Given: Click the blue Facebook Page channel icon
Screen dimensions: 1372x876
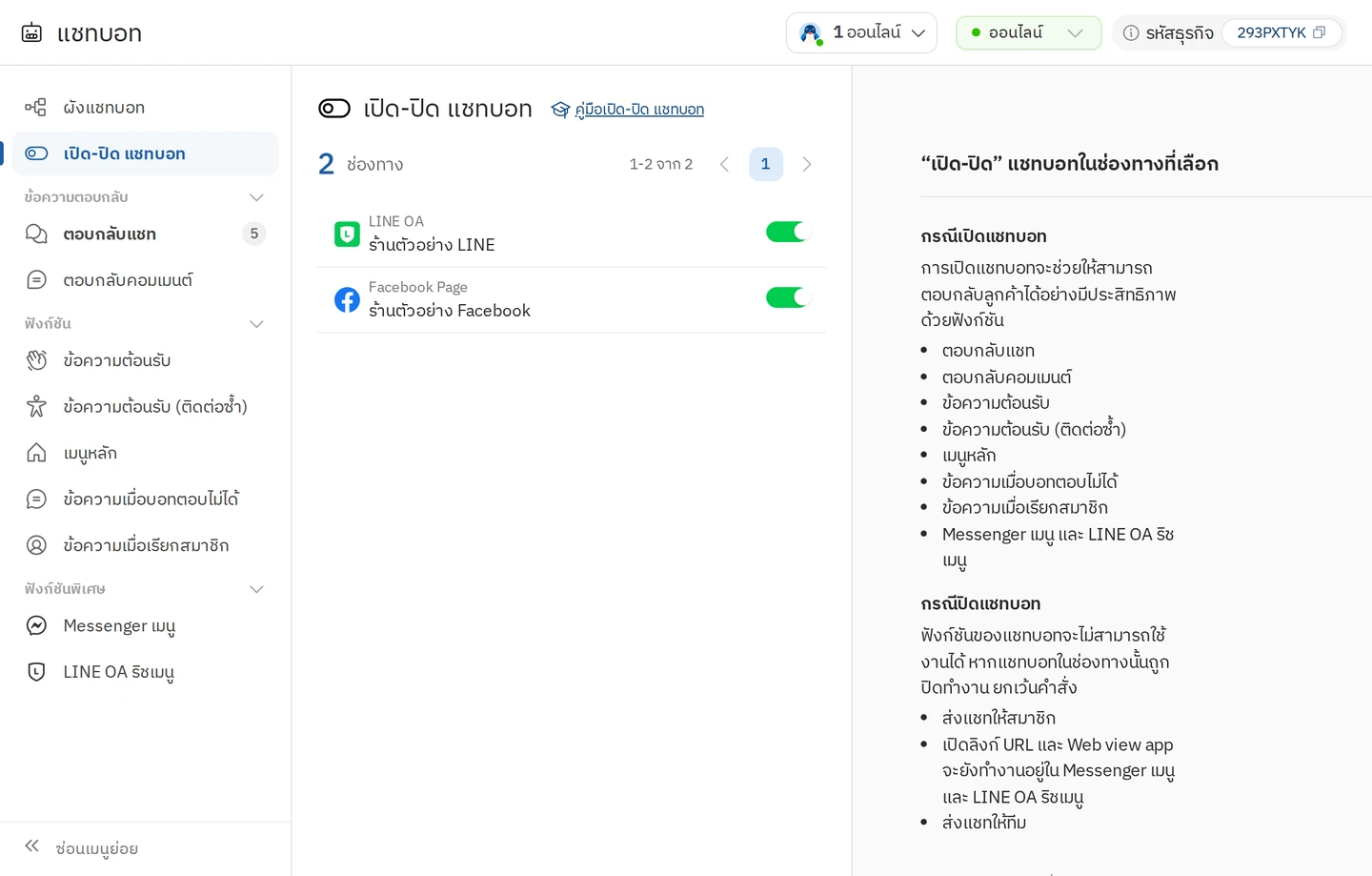Looking at the screenshot, I should [347, 299].
